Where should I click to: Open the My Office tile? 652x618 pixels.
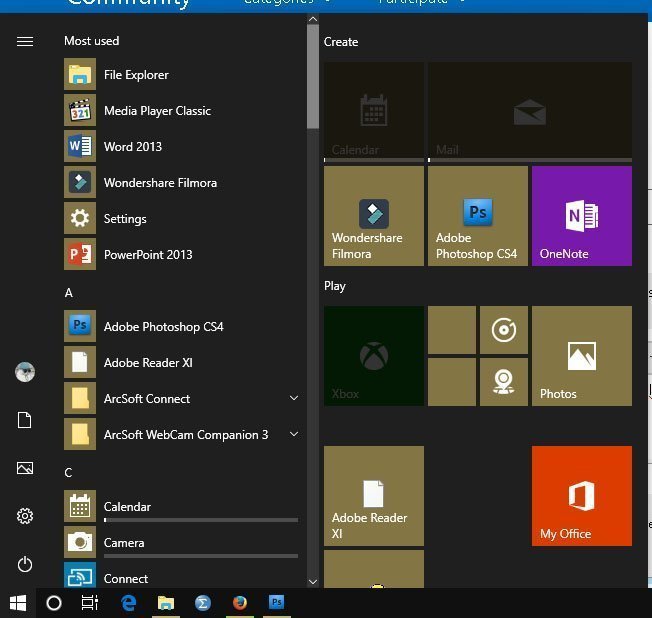pyautogui.click(x=582, y=496)
